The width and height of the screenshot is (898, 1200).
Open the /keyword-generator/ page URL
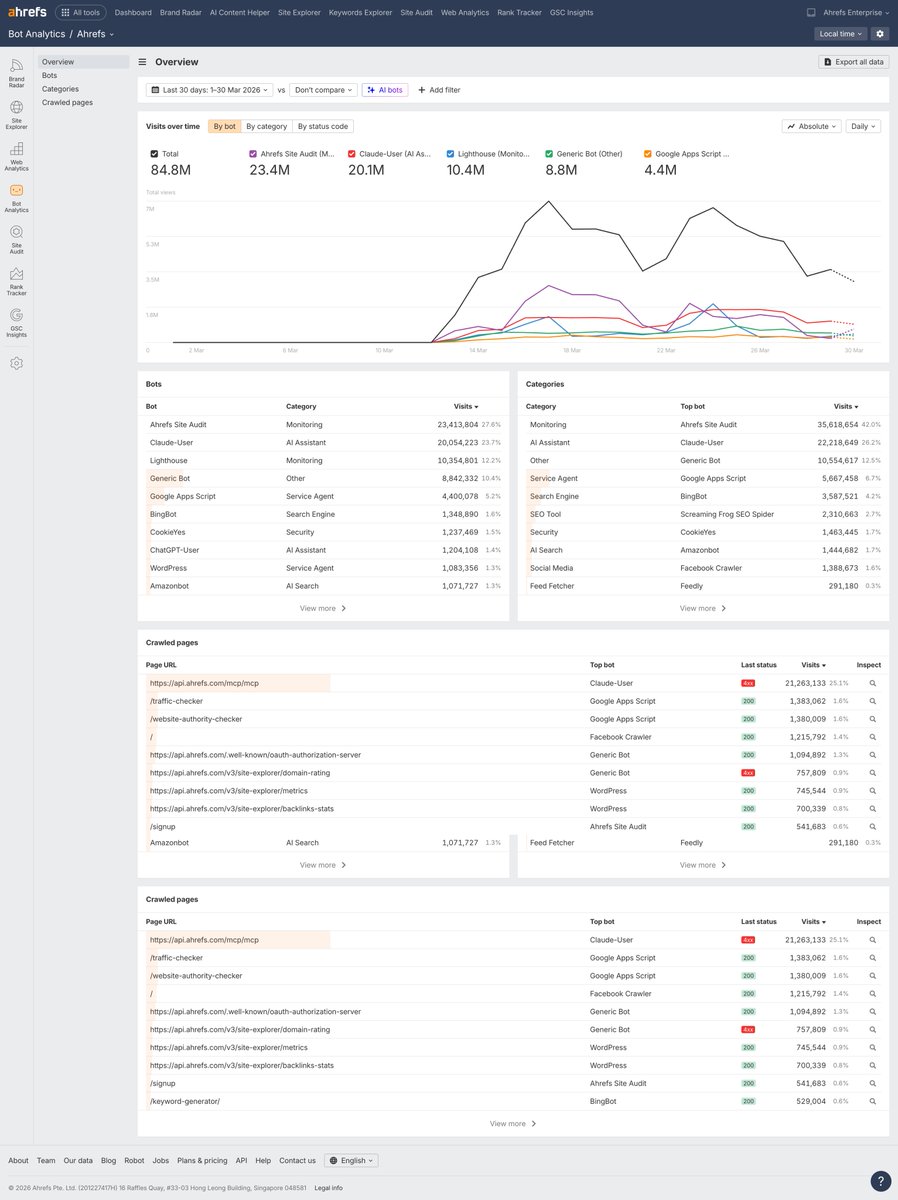pos(185,1101)
